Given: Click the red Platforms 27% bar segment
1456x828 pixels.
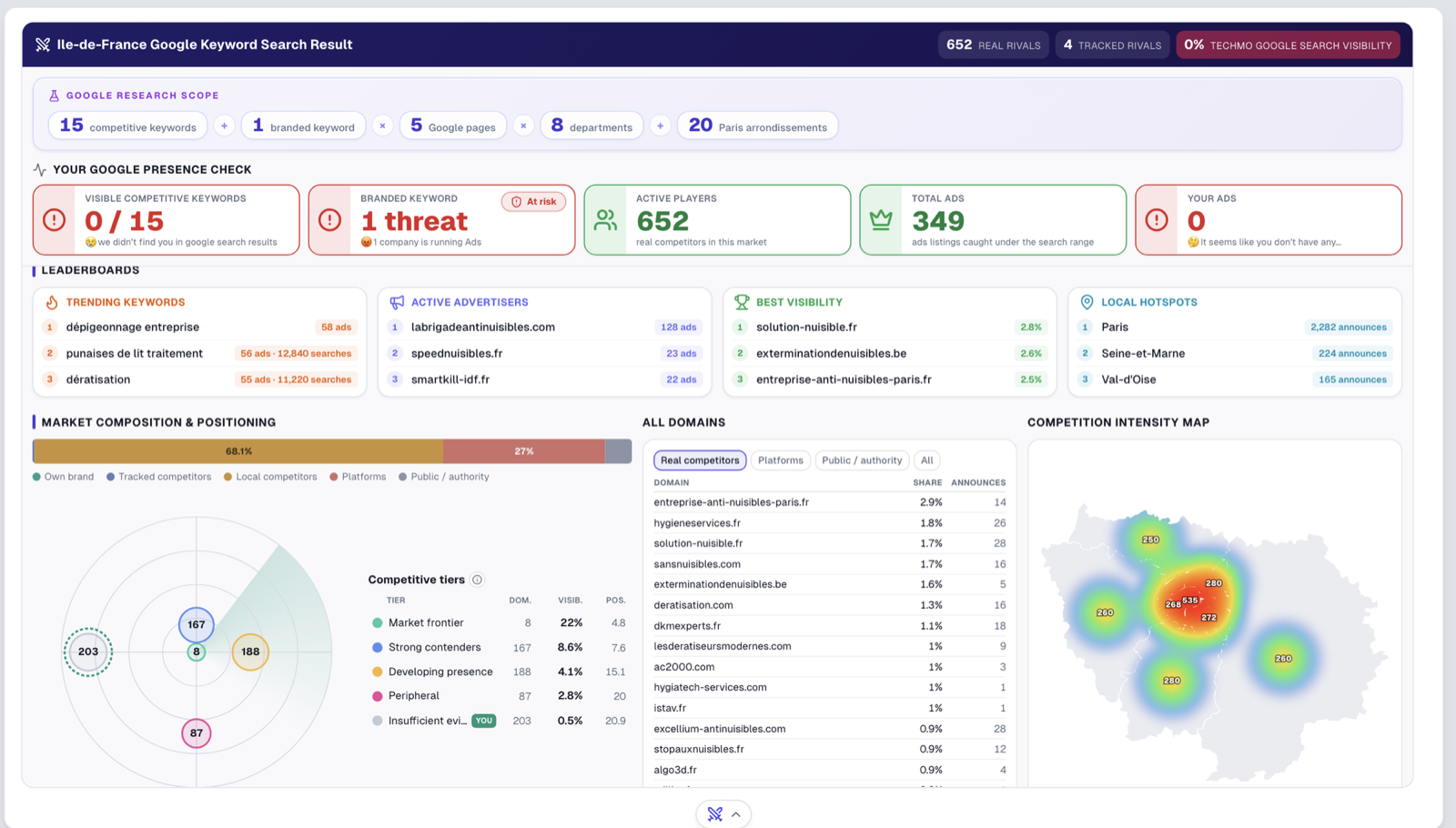Looking at the screenshot, I should pyautogui.click(x=524, y=451).
